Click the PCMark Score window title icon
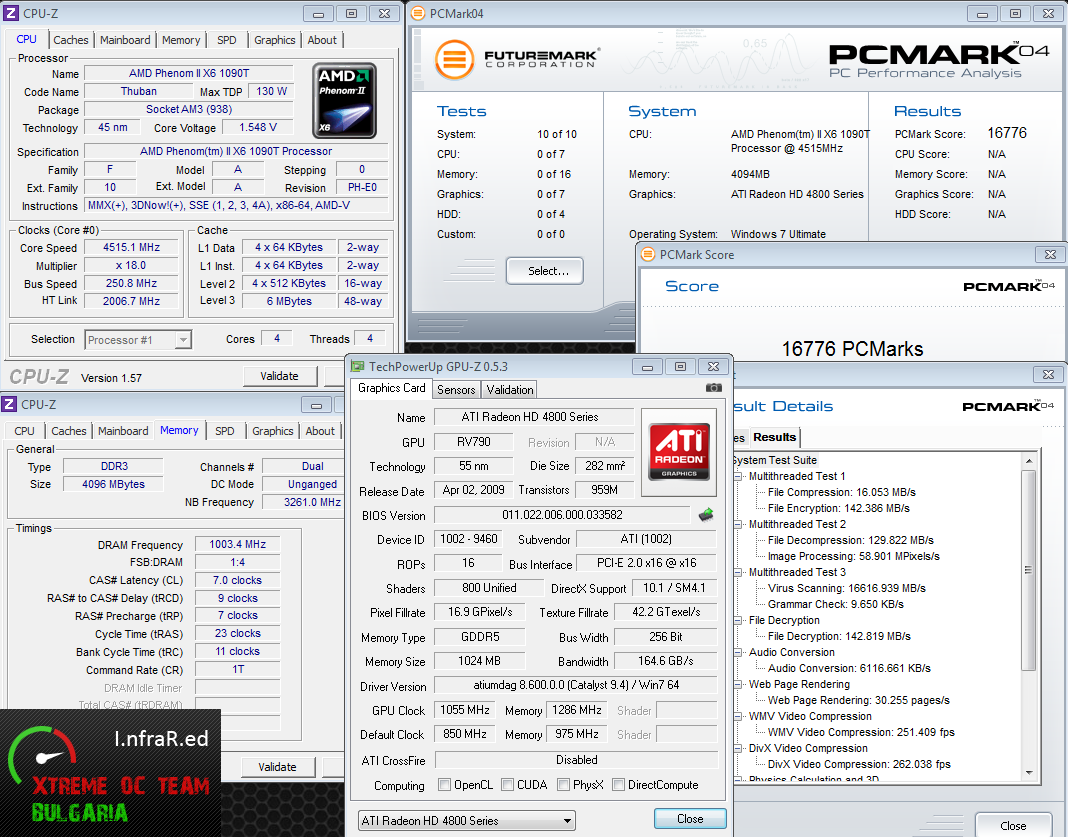Viewport: 1068px width, 837px height. [x=648, y=254]
